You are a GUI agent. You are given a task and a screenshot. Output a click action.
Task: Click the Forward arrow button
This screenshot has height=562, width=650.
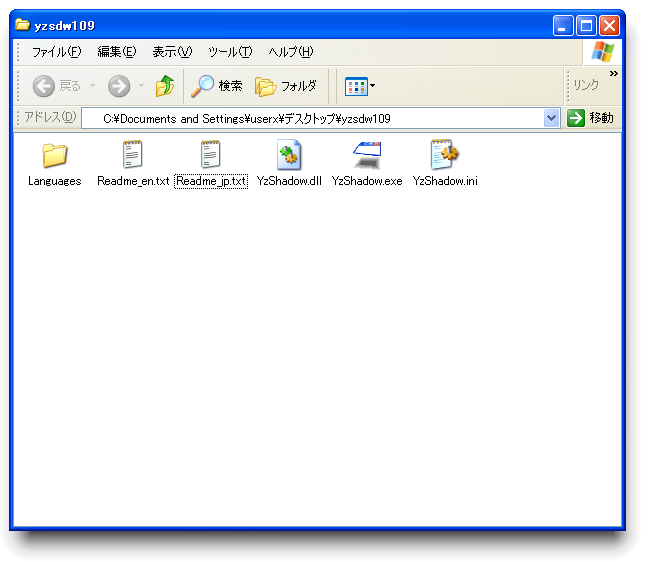[119, 86]
